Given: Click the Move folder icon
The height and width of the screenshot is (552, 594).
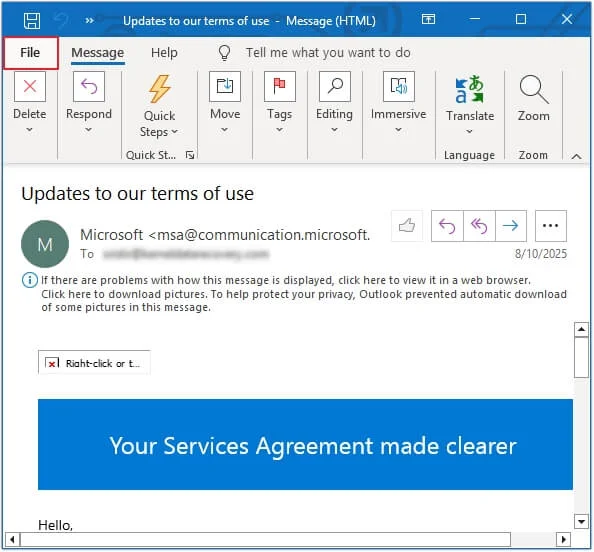Looking at the screenshot, I should click(225, 86).
